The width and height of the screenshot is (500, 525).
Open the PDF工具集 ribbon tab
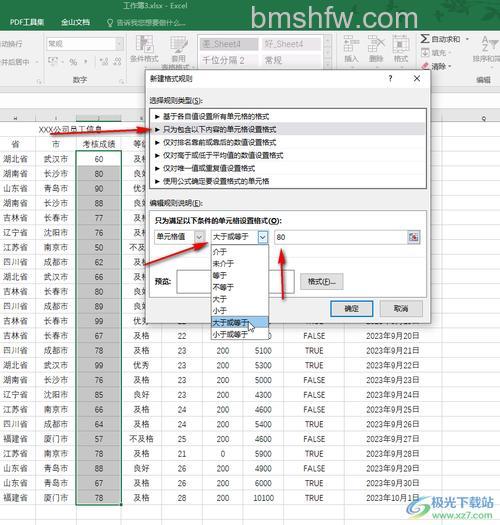click(x=27, y=22)
